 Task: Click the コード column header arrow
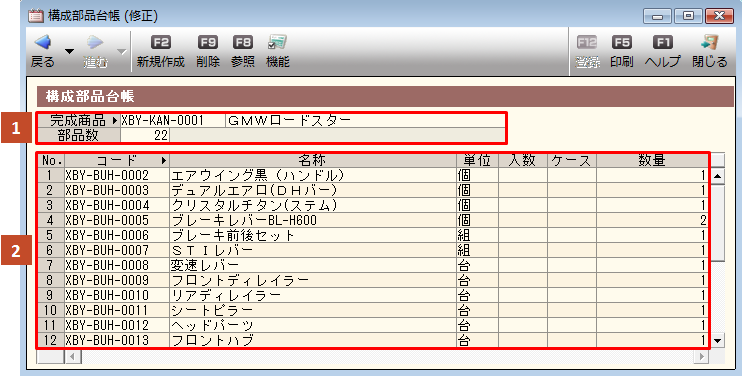pyautogui.click(x=164, y=161)
